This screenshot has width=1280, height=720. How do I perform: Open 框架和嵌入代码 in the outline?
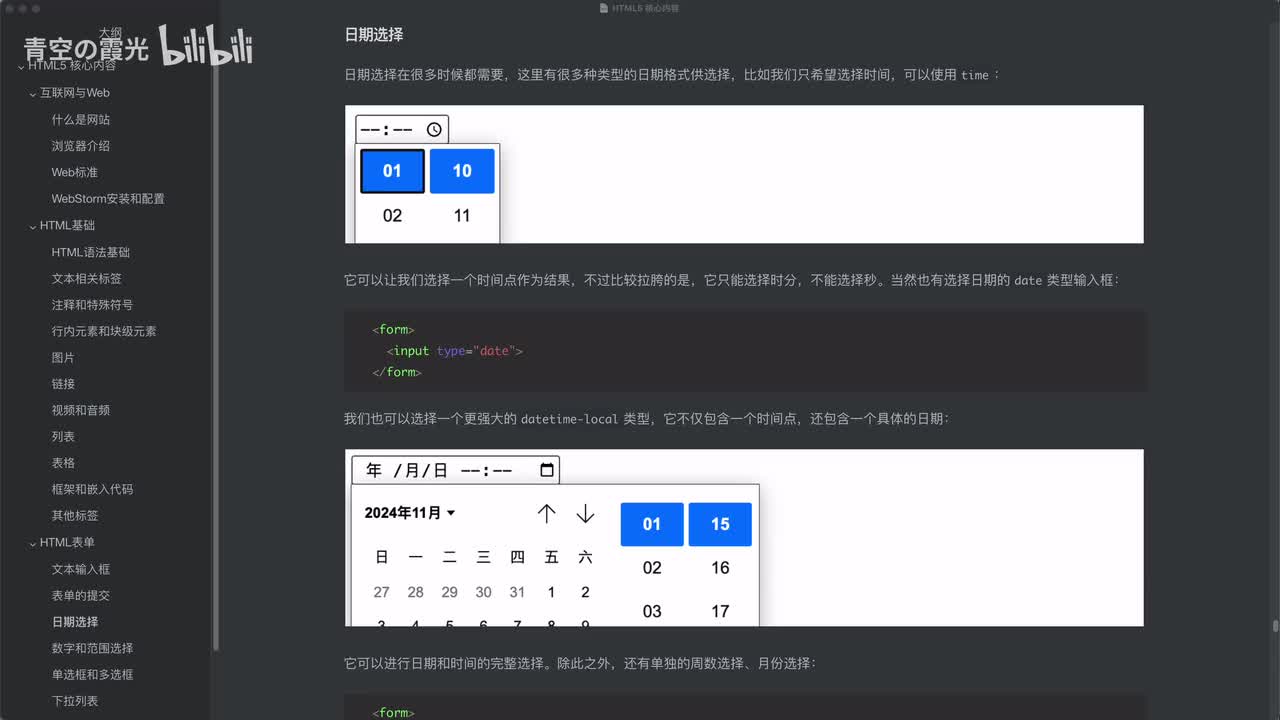[92, 490]
